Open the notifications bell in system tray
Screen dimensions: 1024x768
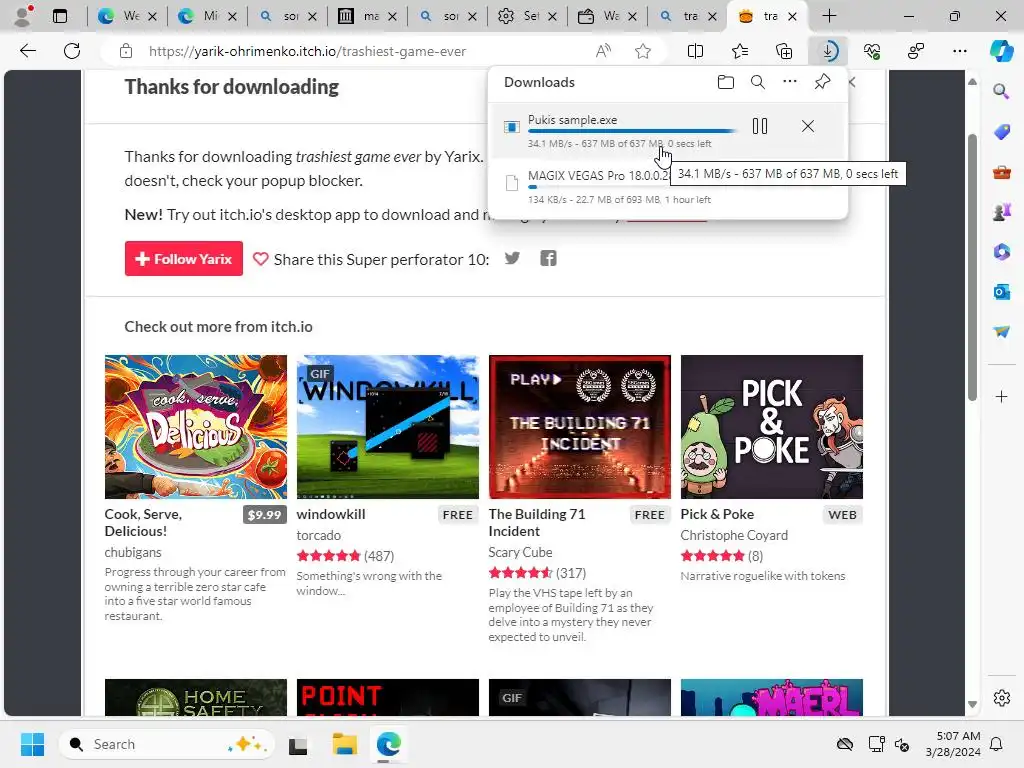(997, 744)
